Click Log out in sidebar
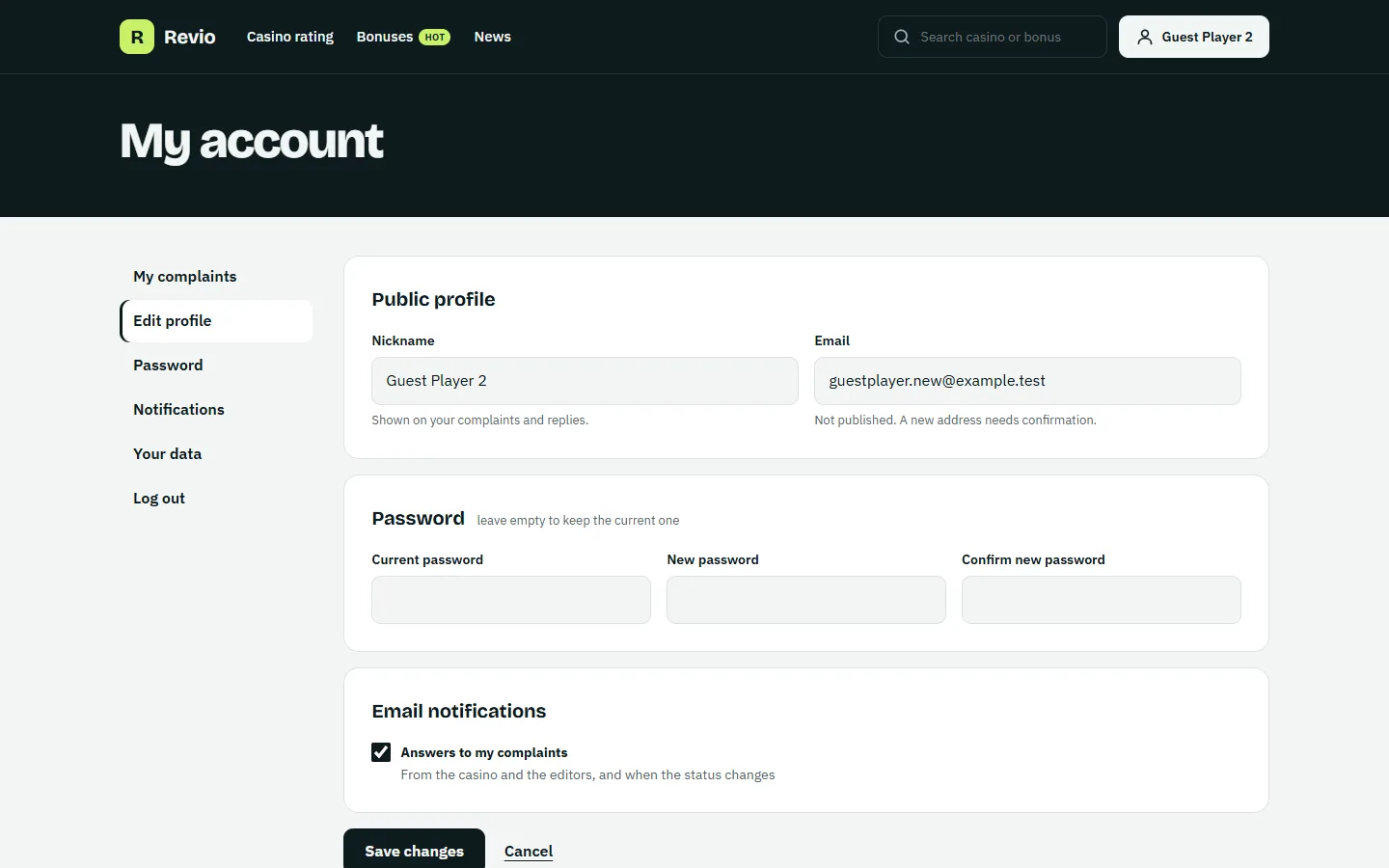Screen dimensions: 1389x868 [216, 499]
